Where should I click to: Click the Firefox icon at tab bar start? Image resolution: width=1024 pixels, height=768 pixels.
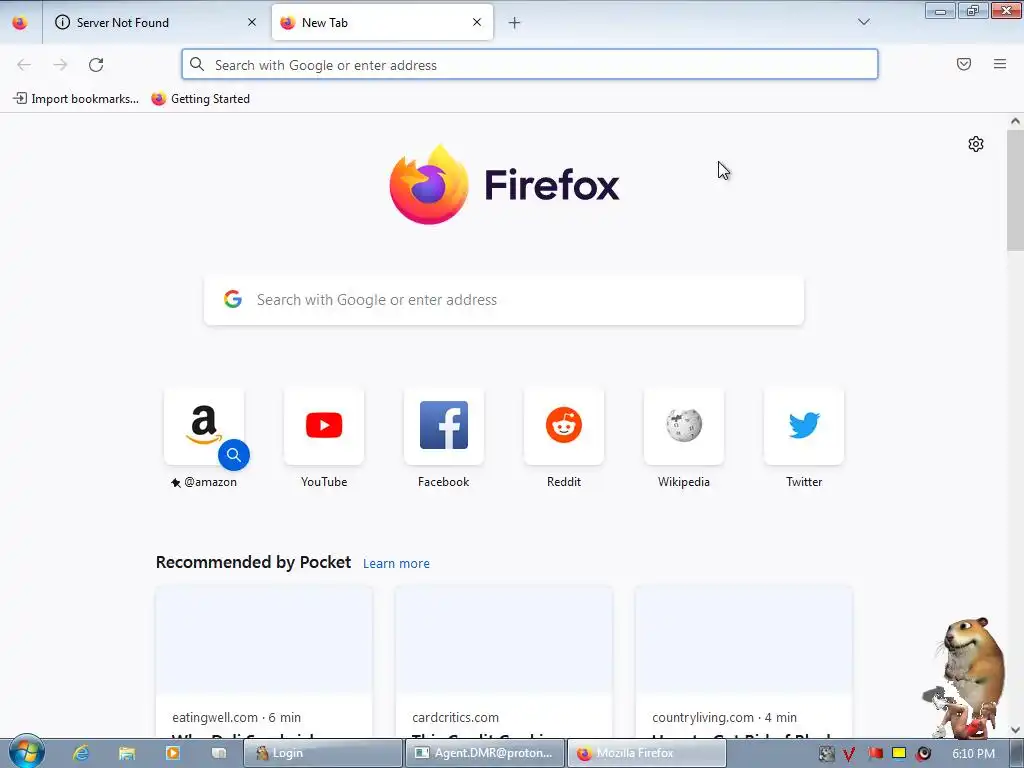[x=20, y=22]
